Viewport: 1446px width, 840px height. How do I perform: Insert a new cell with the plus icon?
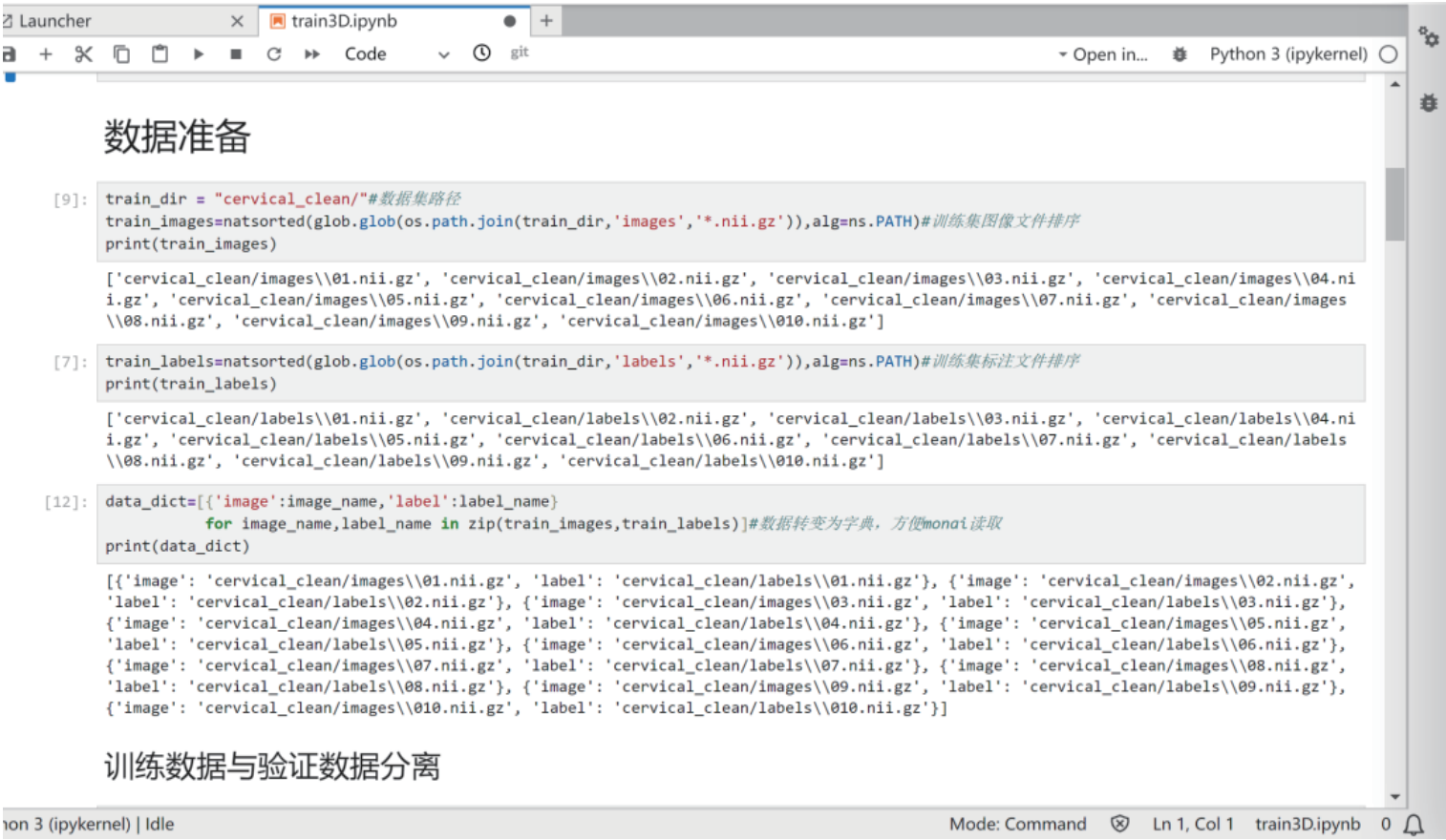pyautogui.click(x=45, y=54)
